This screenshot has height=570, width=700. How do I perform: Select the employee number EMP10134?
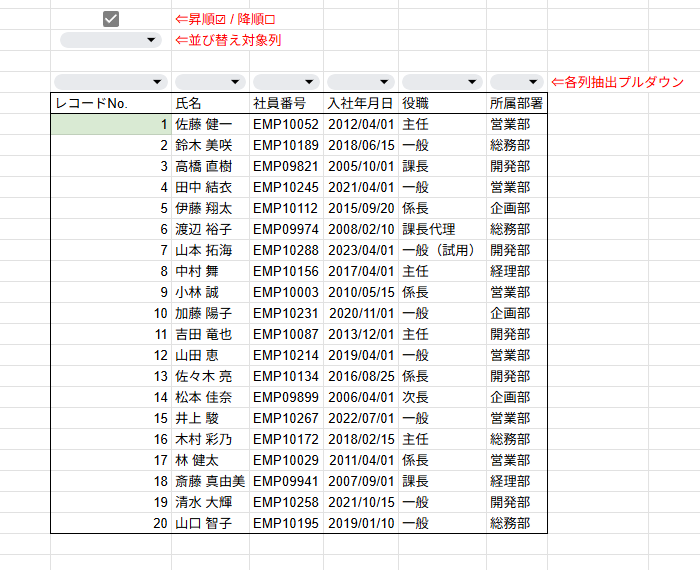286,376
